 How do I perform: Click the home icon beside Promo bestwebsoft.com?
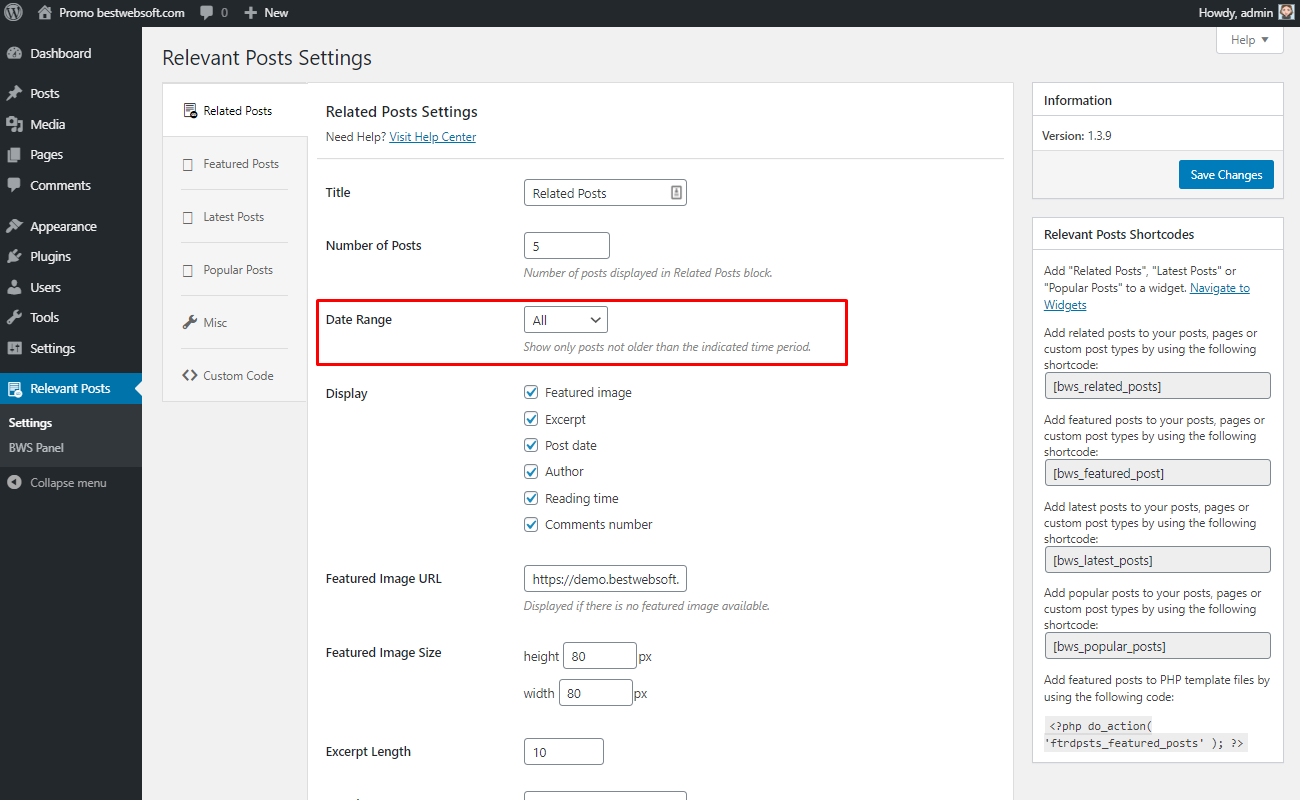coord(45,13)
